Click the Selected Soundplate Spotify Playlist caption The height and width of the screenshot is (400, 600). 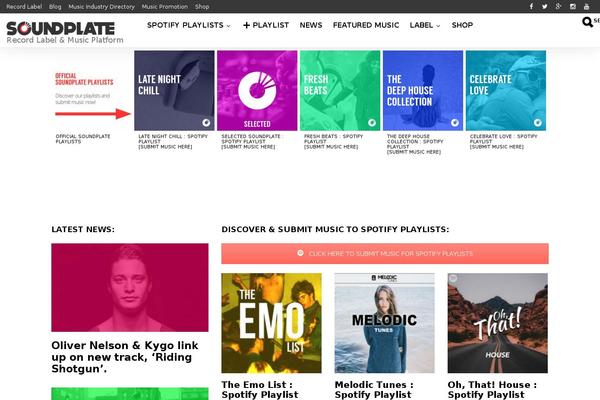[251, 142]
